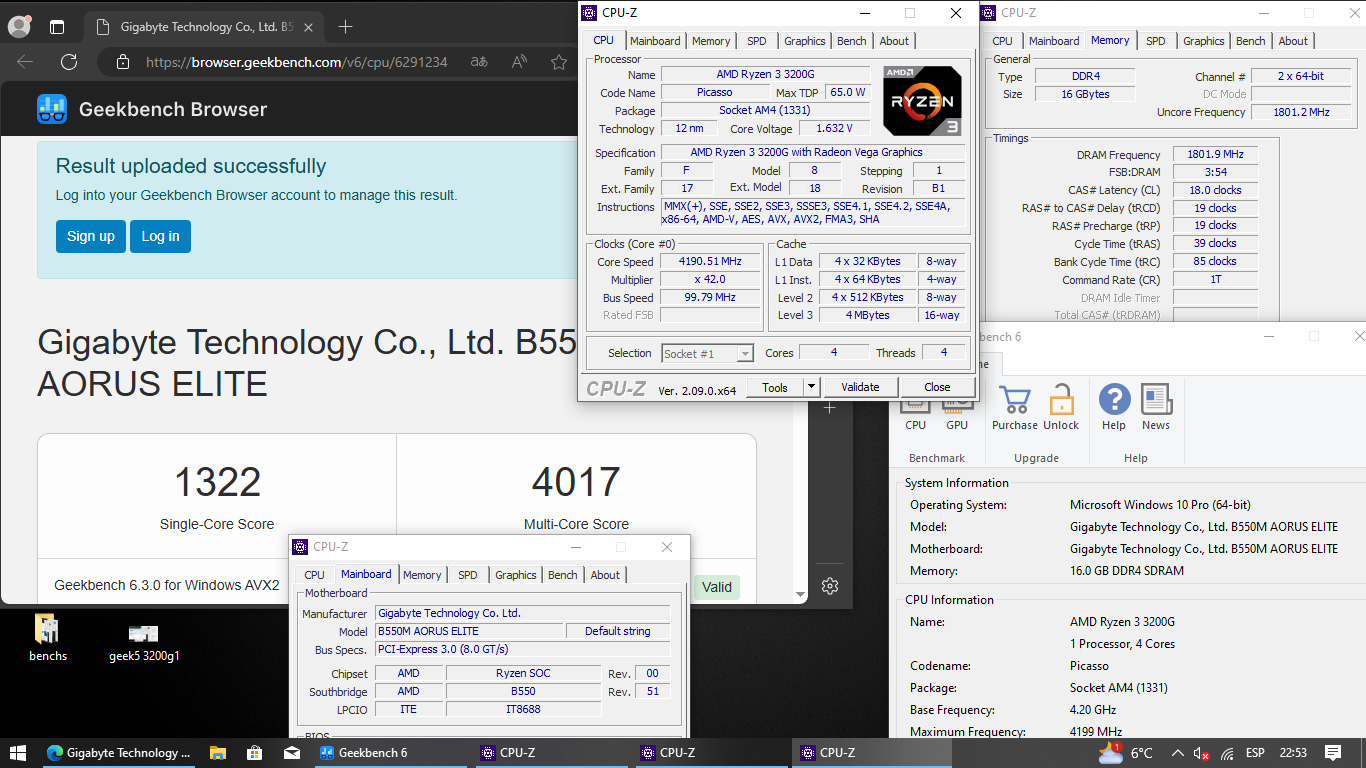1366x768 pixels.
Task: Open the Edge browser profile icon
Action: point(19,27)
